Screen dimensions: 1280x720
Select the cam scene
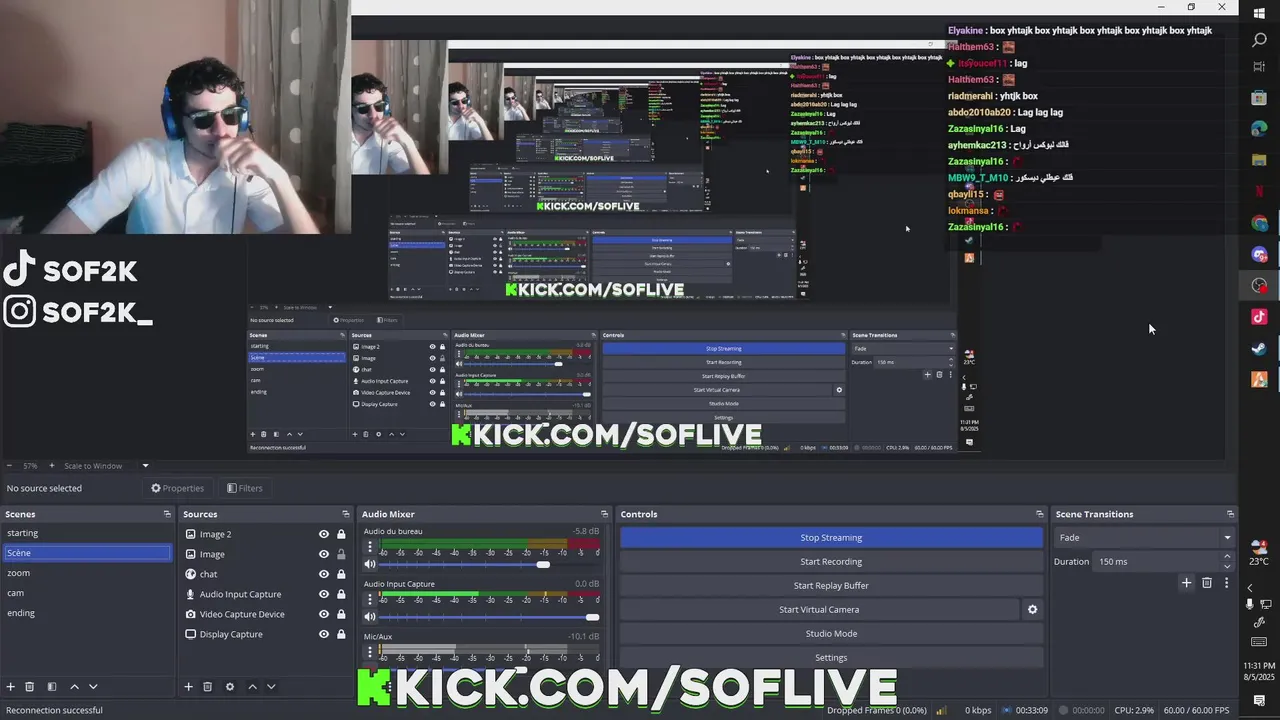tap(87, 593)
